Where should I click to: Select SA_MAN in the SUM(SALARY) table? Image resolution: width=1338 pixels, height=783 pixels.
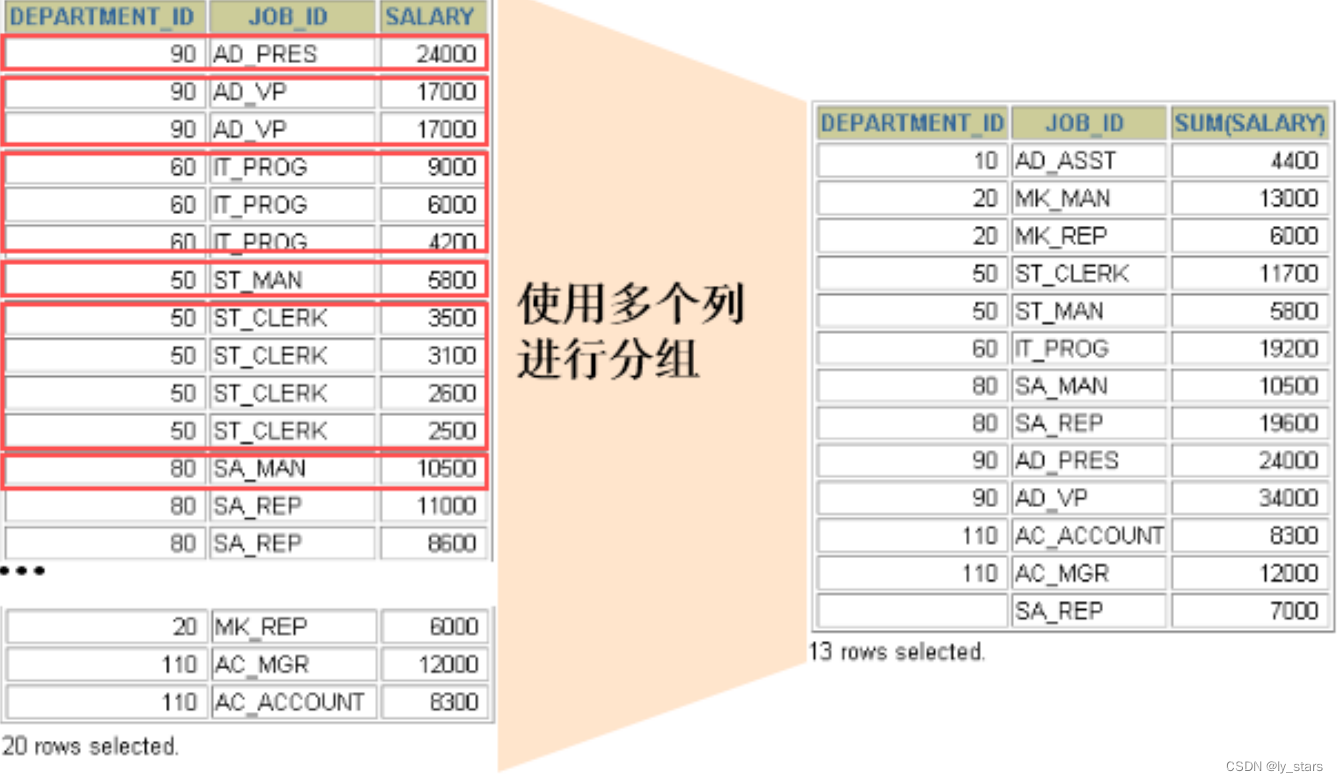[x=1088, y=386]
